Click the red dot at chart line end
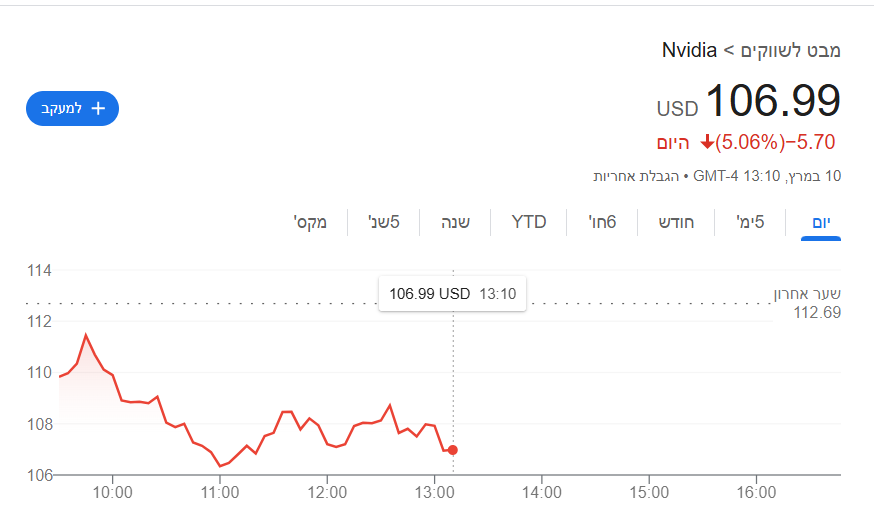The image size is (874, 519). click(453, 450)
